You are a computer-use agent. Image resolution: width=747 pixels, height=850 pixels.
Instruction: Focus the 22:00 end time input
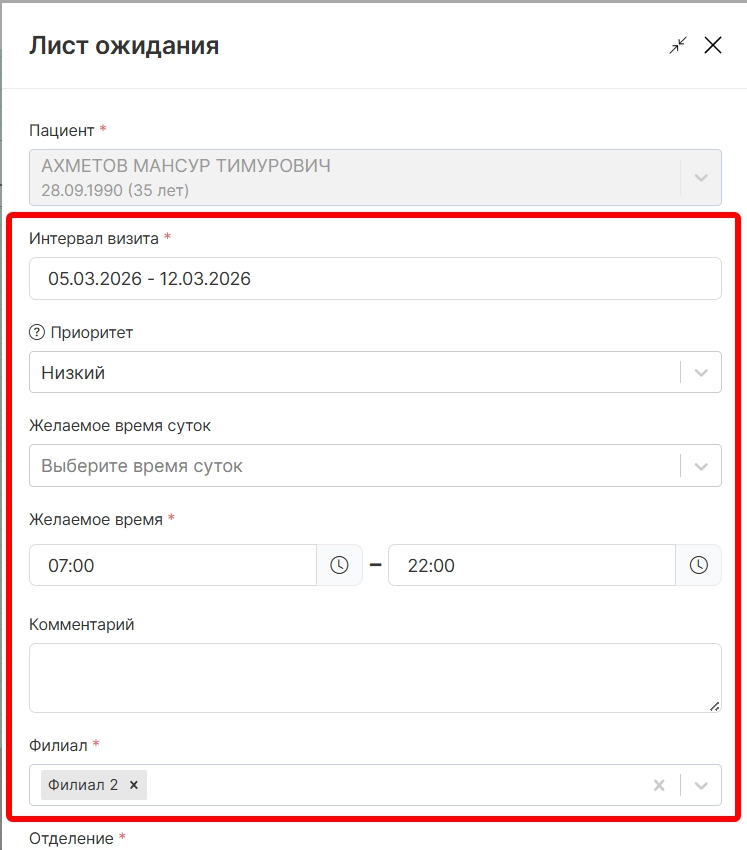click(x=530, y=565)
